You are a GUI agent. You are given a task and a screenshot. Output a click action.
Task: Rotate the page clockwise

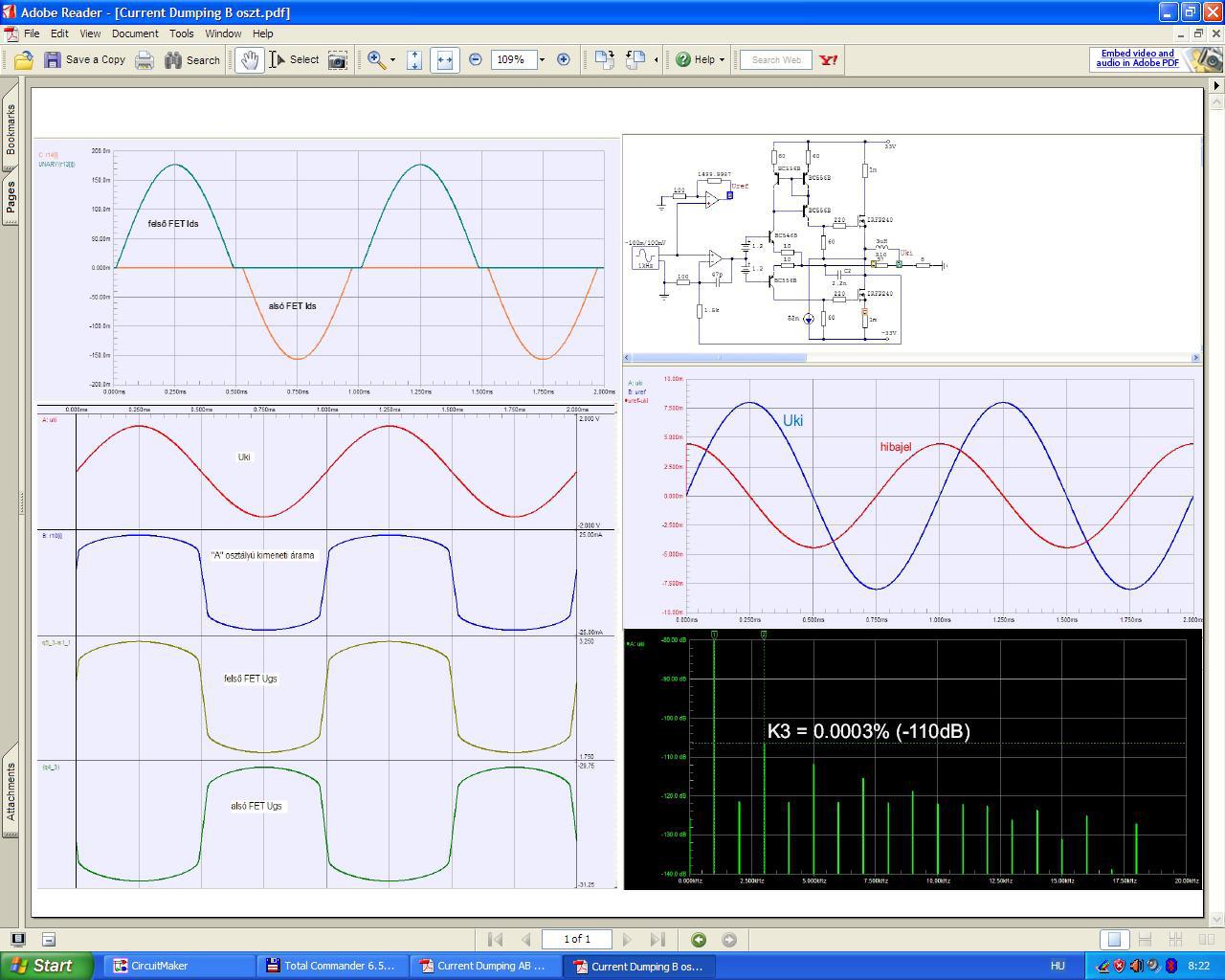tap(604, 59)
